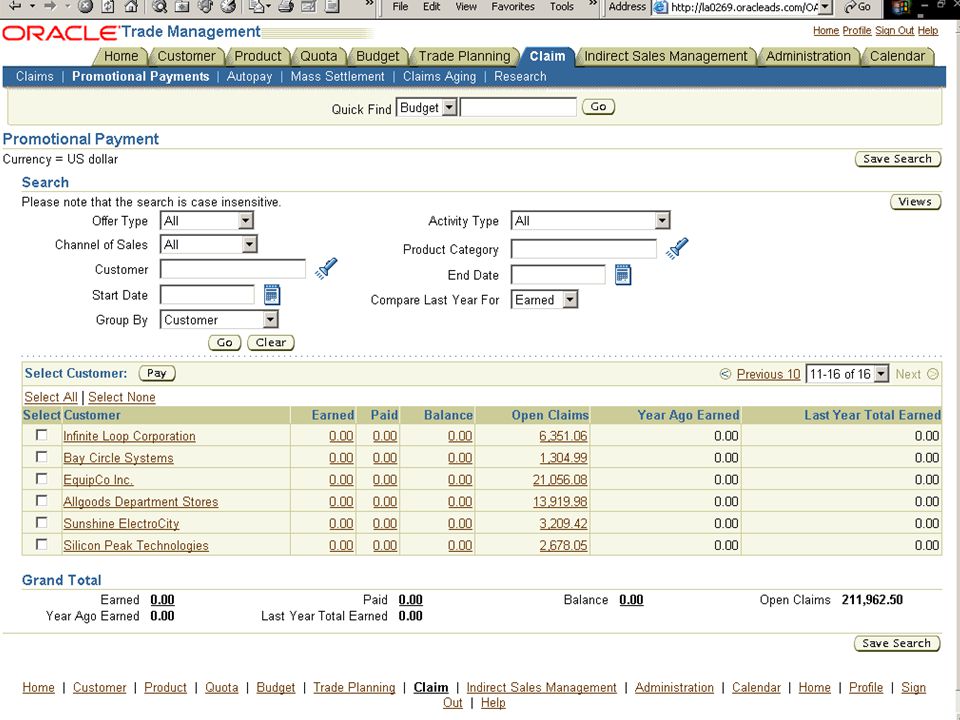Open the browser Favorites icon
The width and height of the screenshot is (960, 720).
[182, 6]
